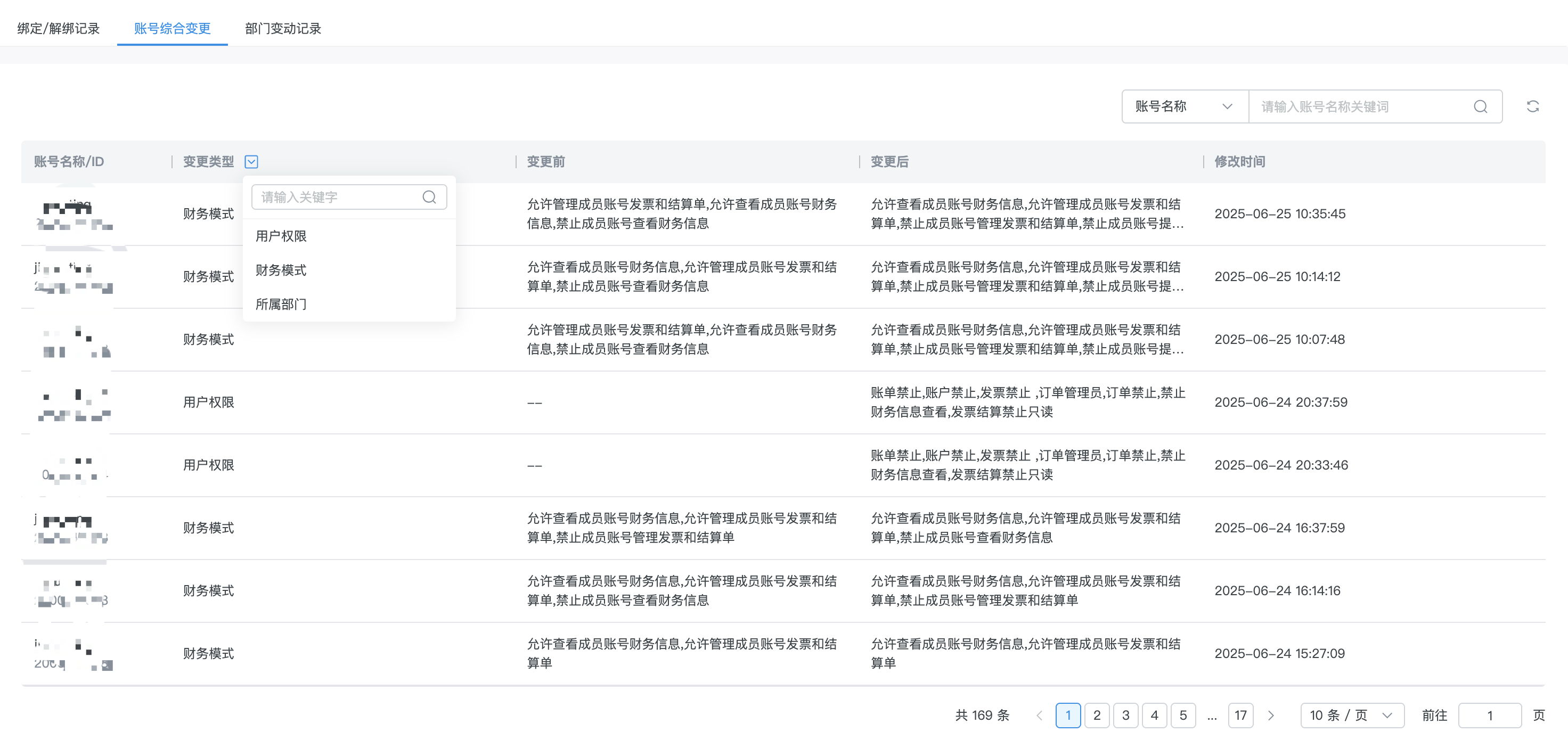Go to page 5
The height and width of the screenshot is (740, 1568).
coord(1183,715)
